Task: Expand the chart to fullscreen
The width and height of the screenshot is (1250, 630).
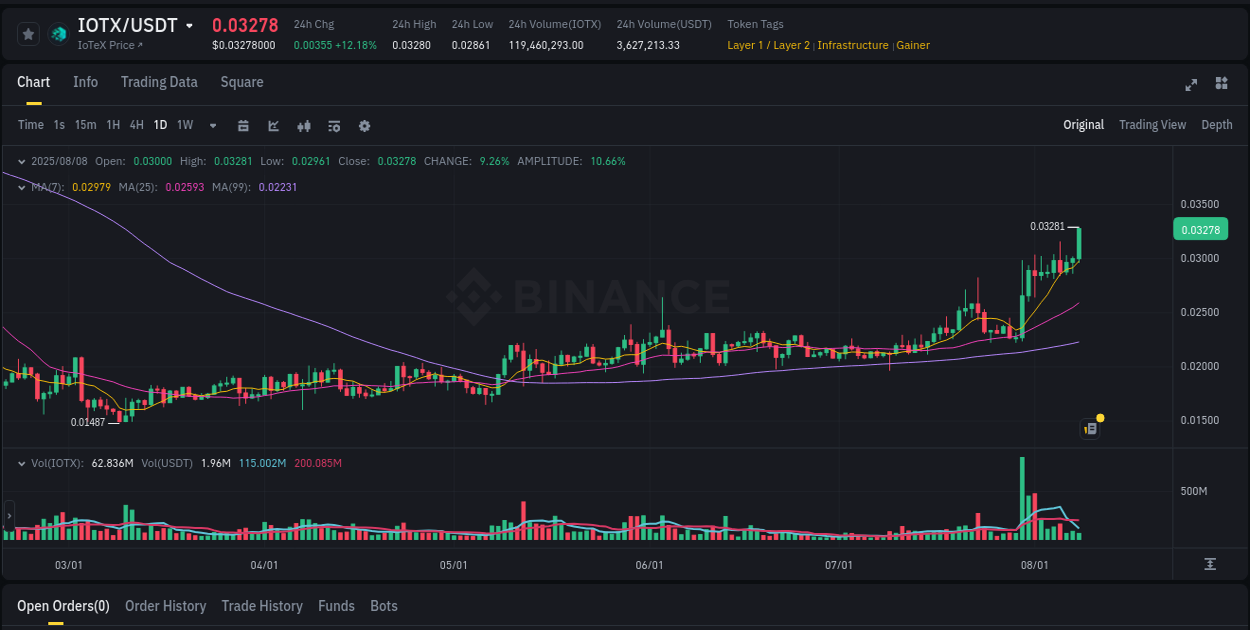Action: [1190, 85]
